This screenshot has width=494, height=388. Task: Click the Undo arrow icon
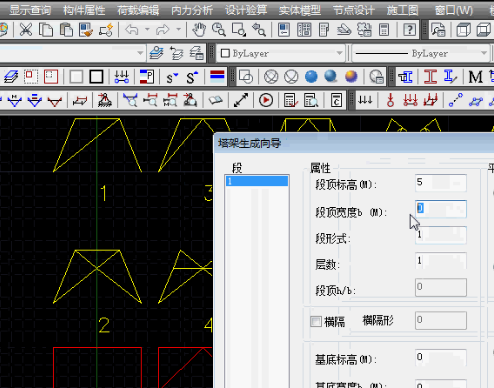point(132,30)
